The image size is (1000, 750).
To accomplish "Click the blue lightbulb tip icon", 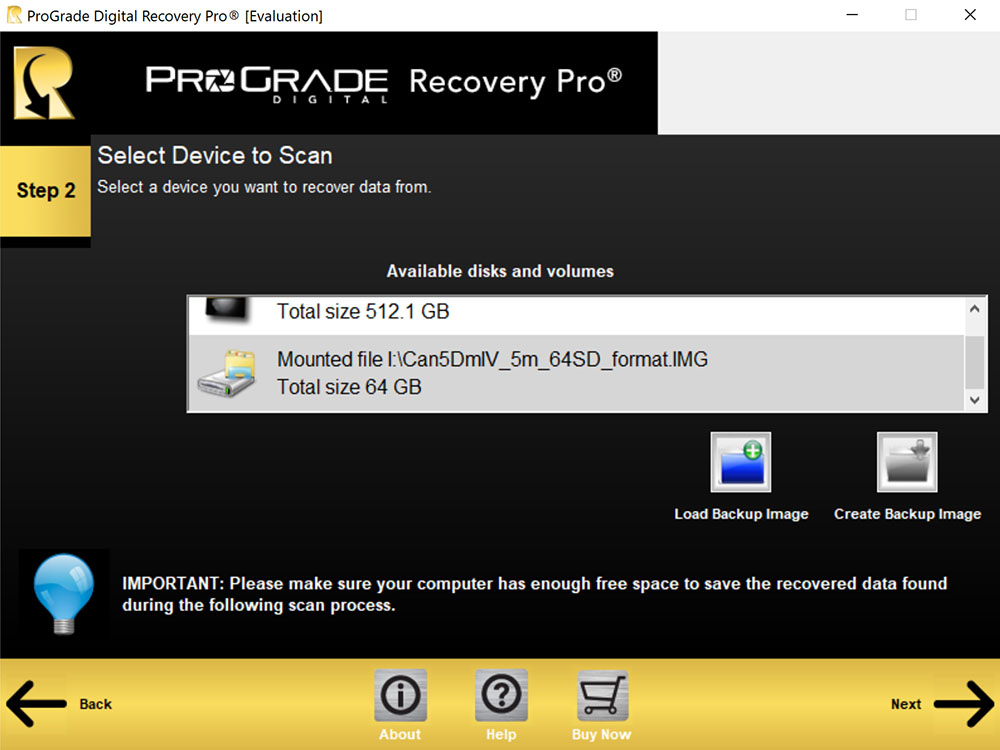I will coord(64,592).
